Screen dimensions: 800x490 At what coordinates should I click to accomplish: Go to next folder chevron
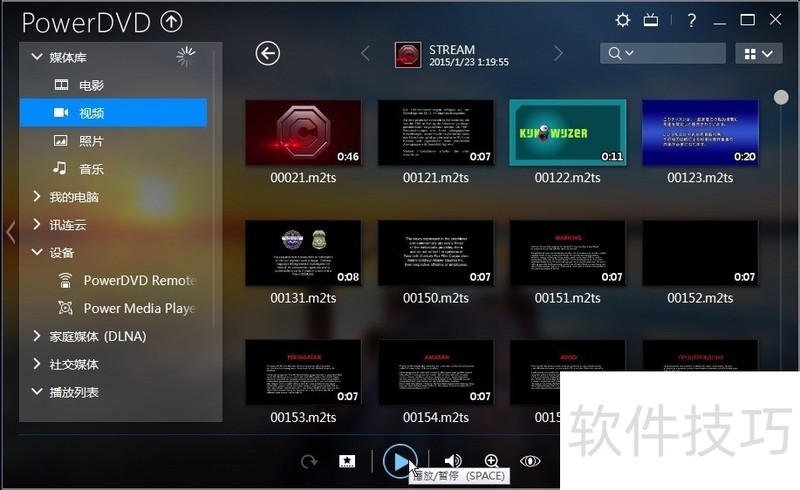point(559,53)
